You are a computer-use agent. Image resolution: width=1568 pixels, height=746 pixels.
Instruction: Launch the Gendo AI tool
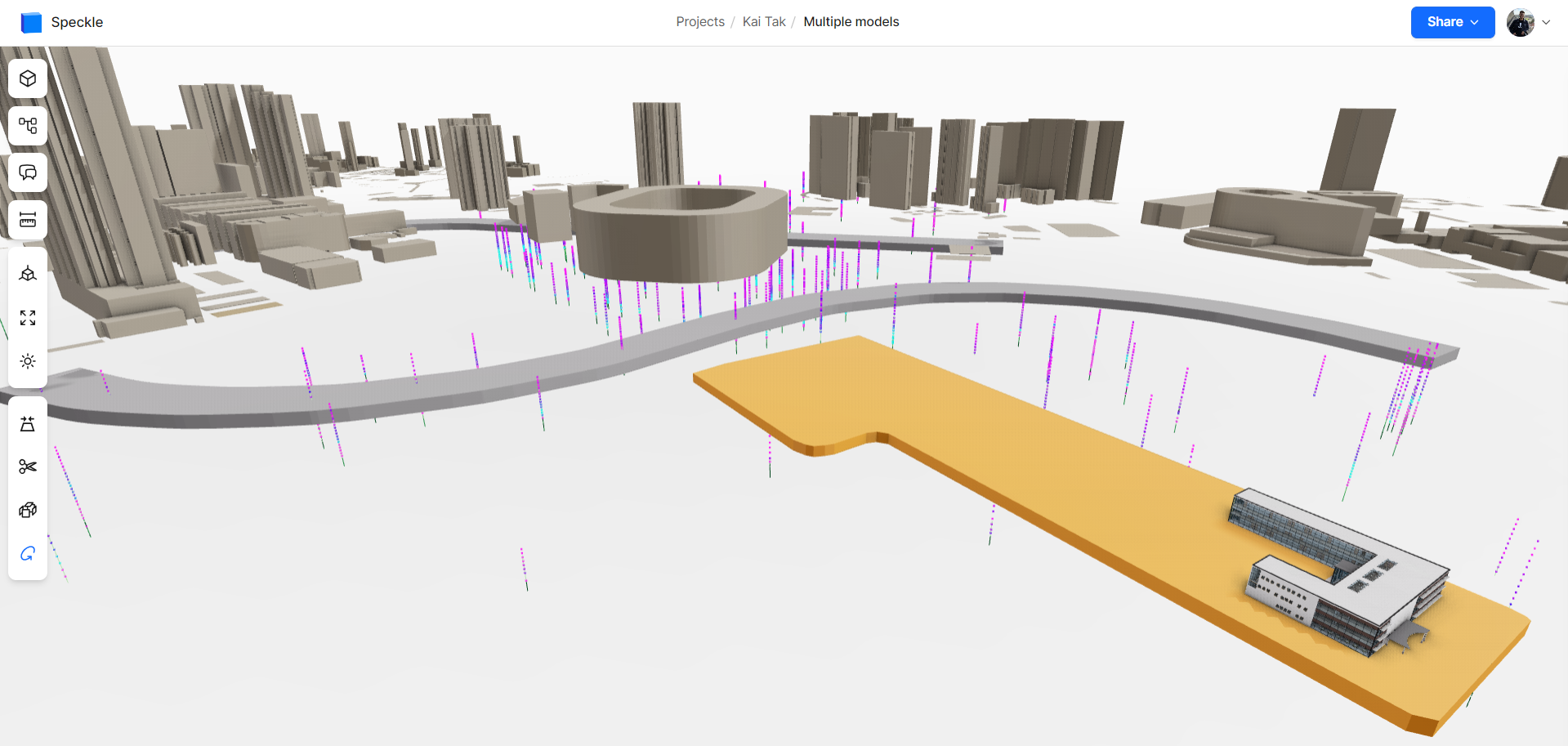tap(28, 553)
